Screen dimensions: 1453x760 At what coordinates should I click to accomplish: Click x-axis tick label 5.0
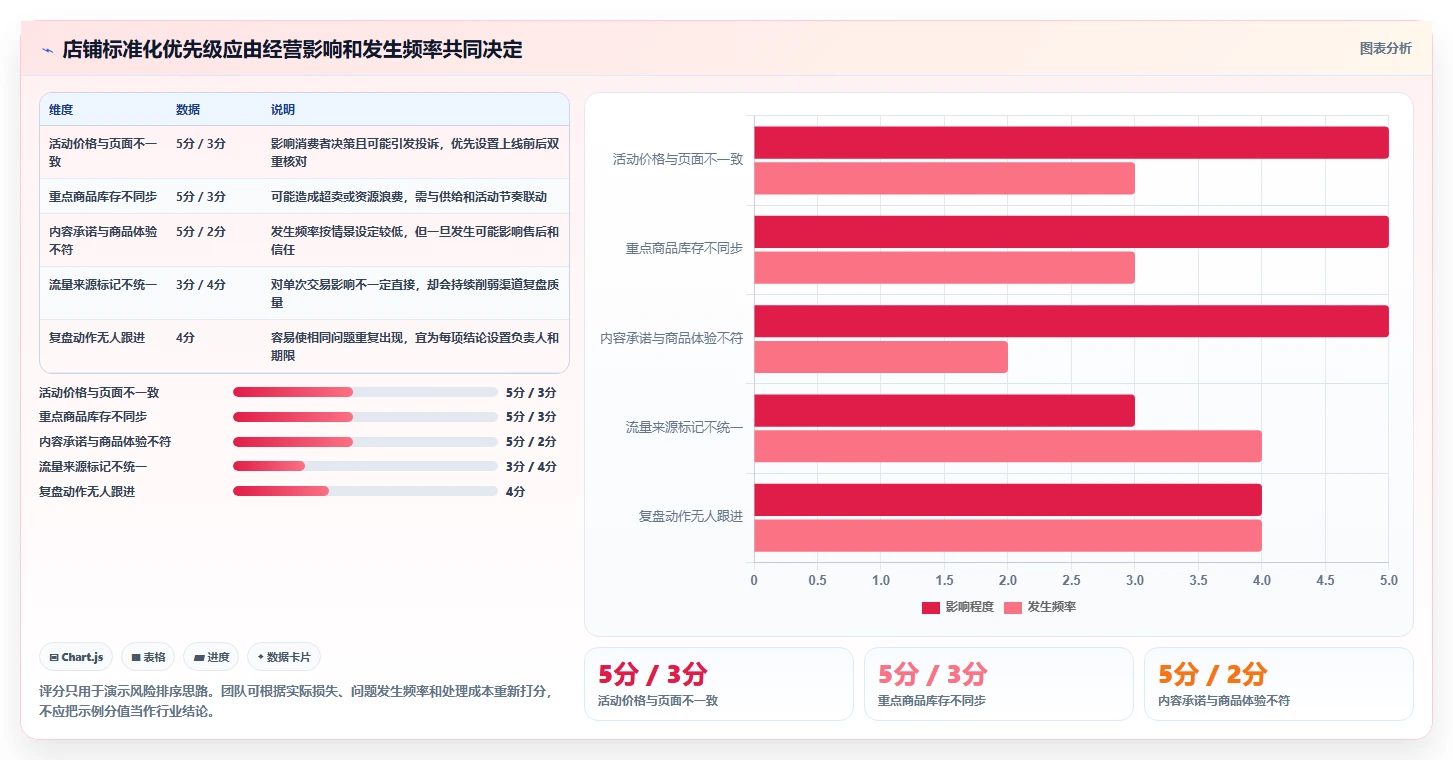coord(1388,580)
